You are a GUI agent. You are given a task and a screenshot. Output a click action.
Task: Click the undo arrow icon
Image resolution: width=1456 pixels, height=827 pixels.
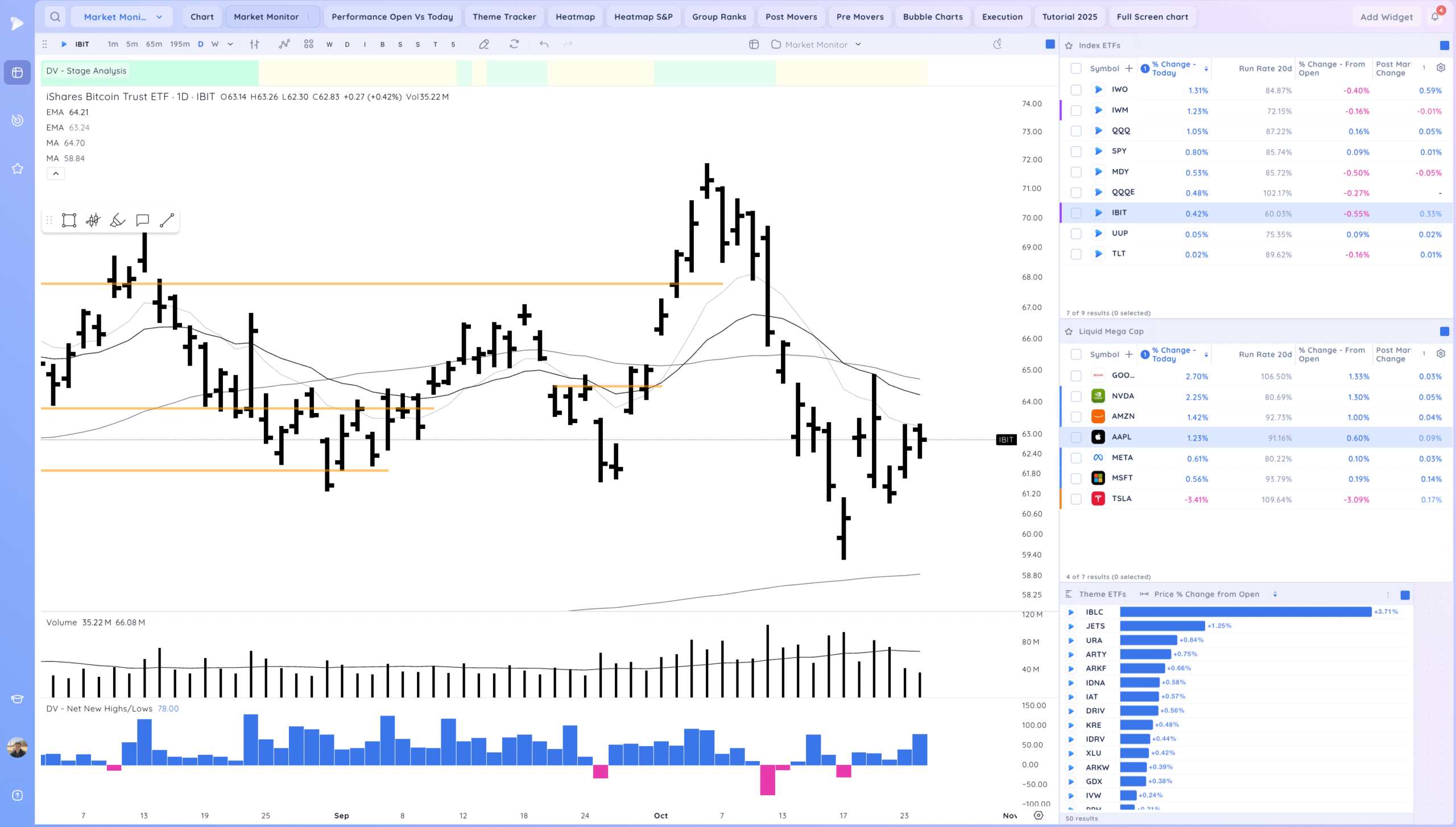544,44
